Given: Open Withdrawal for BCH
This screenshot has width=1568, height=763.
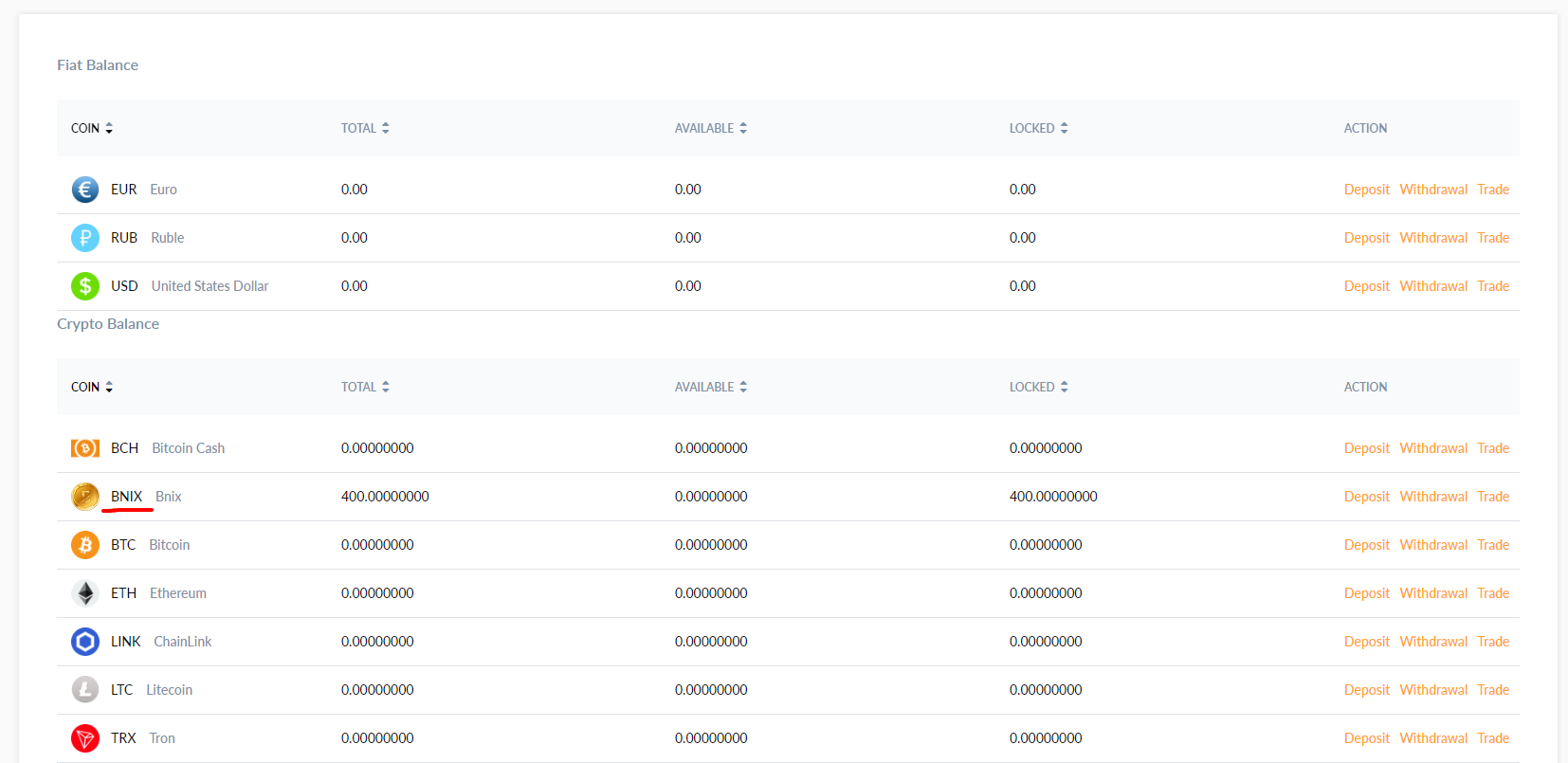Looking at the screenshot, I should [1433, 448].
